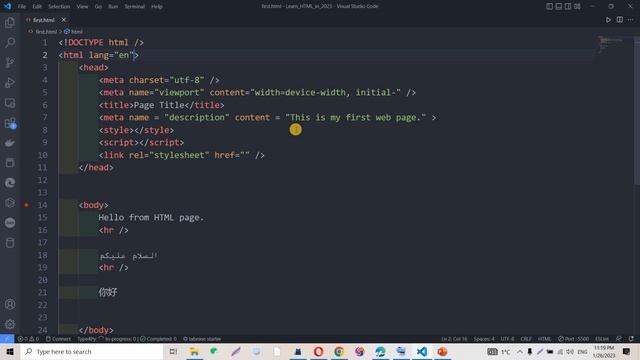Open the Selection menu
The image size is (640, 360).
[x=59, y=7]
